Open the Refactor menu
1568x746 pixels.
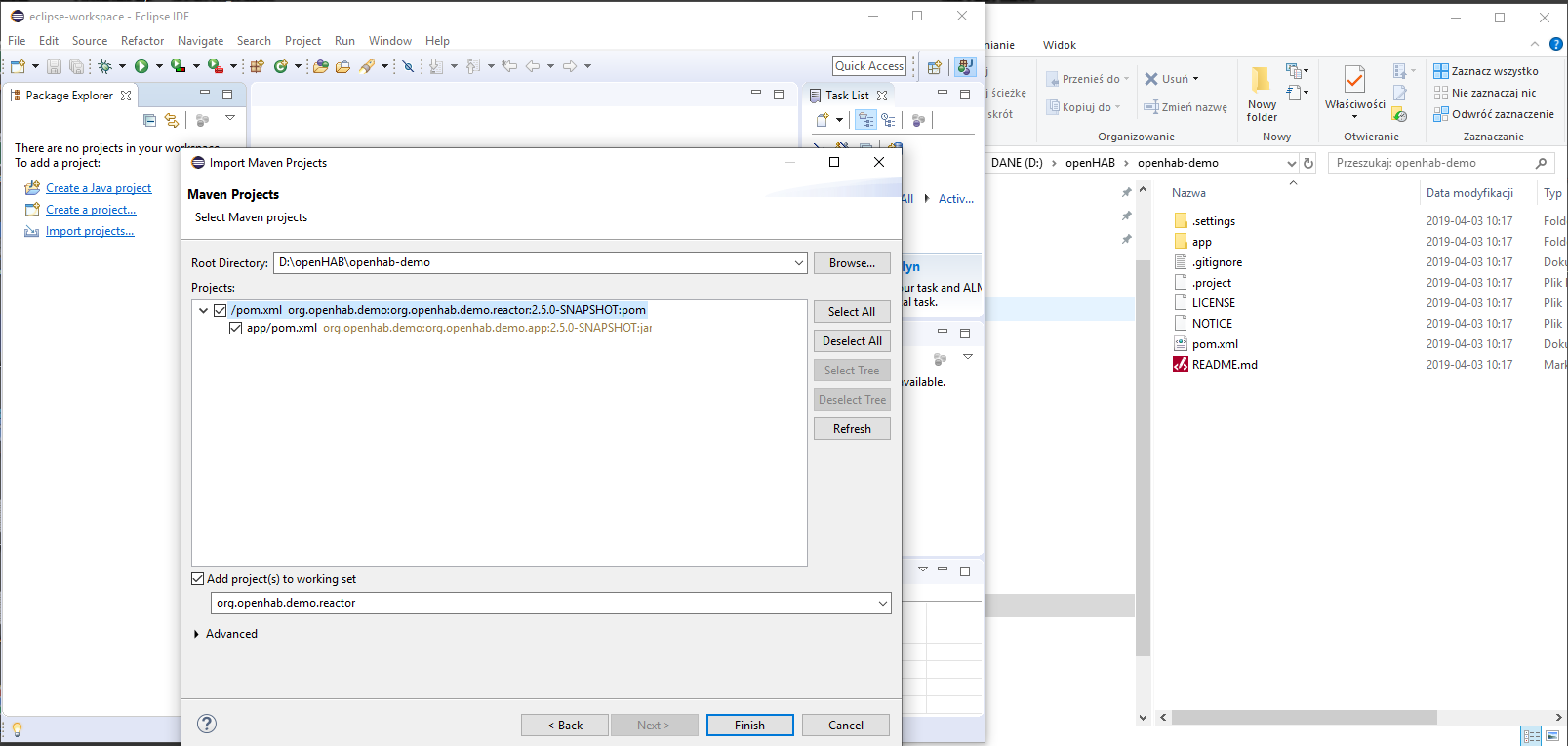click(141, 41)
